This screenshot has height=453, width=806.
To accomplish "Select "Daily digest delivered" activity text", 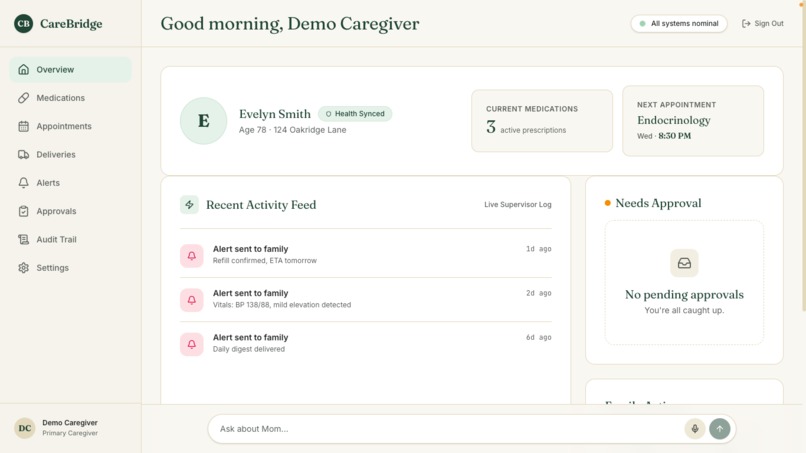I will click(249, 349).
